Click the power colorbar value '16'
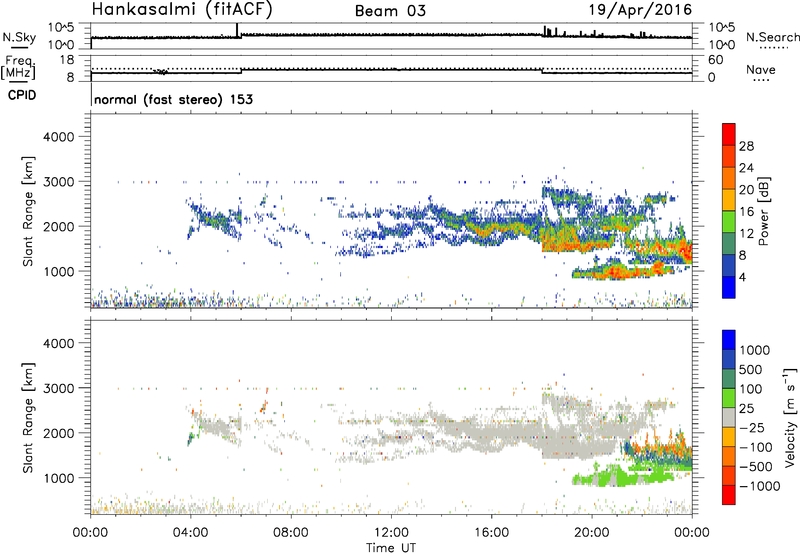 click(x=746, y=212)
